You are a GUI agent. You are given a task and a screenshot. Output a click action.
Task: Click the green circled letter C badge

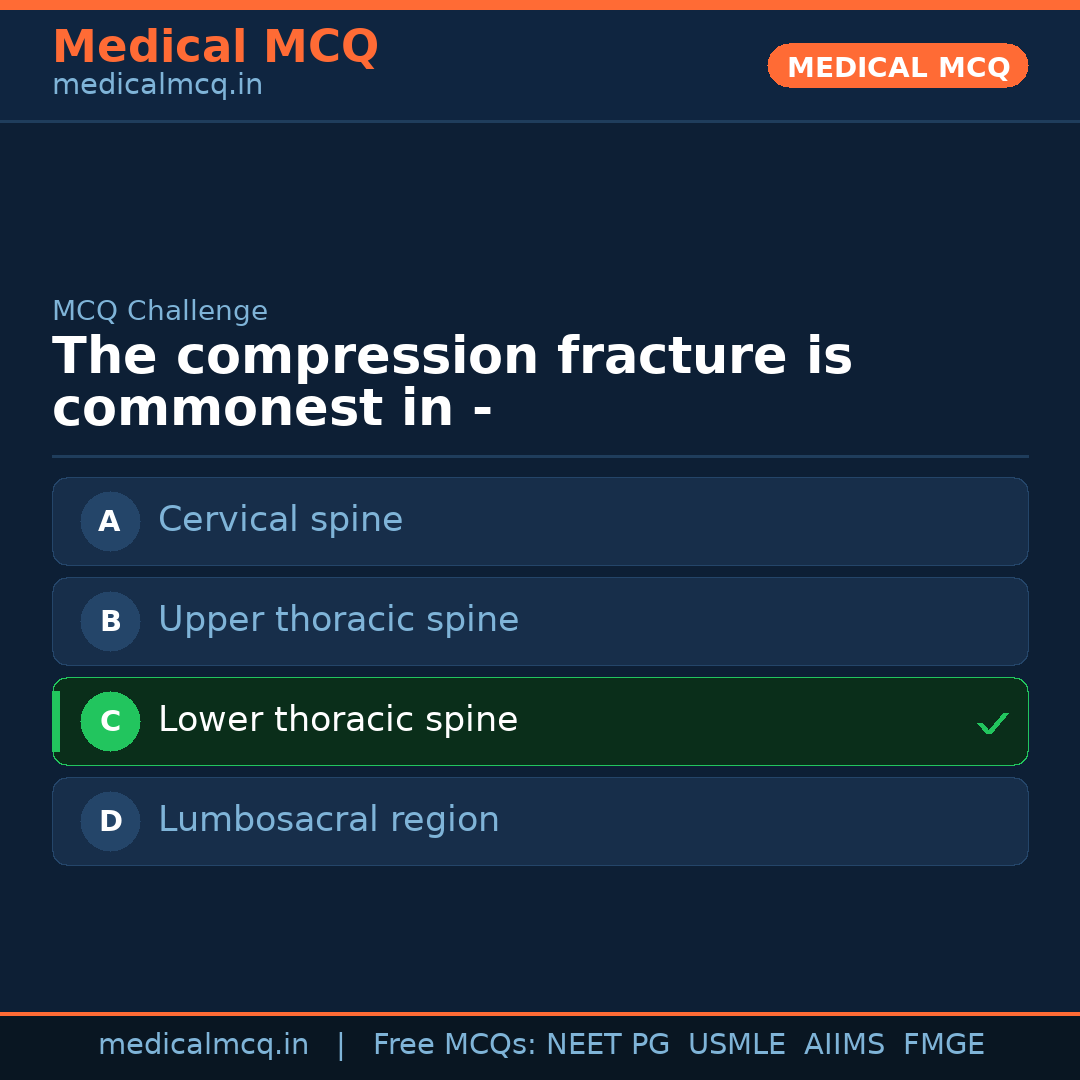tap(110, 721)
